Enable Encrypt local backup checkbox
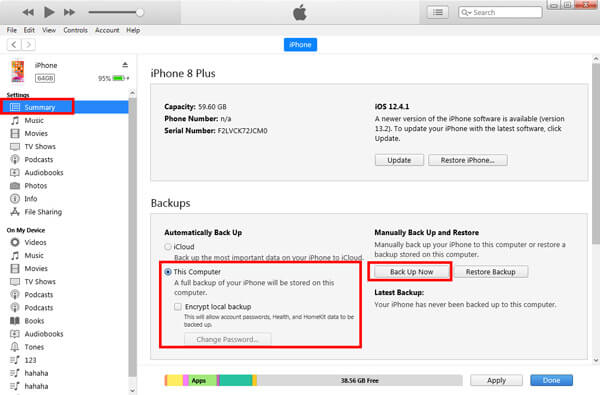Image resolution: width=600 pixels, height=395 pixels. pos(178,307)
